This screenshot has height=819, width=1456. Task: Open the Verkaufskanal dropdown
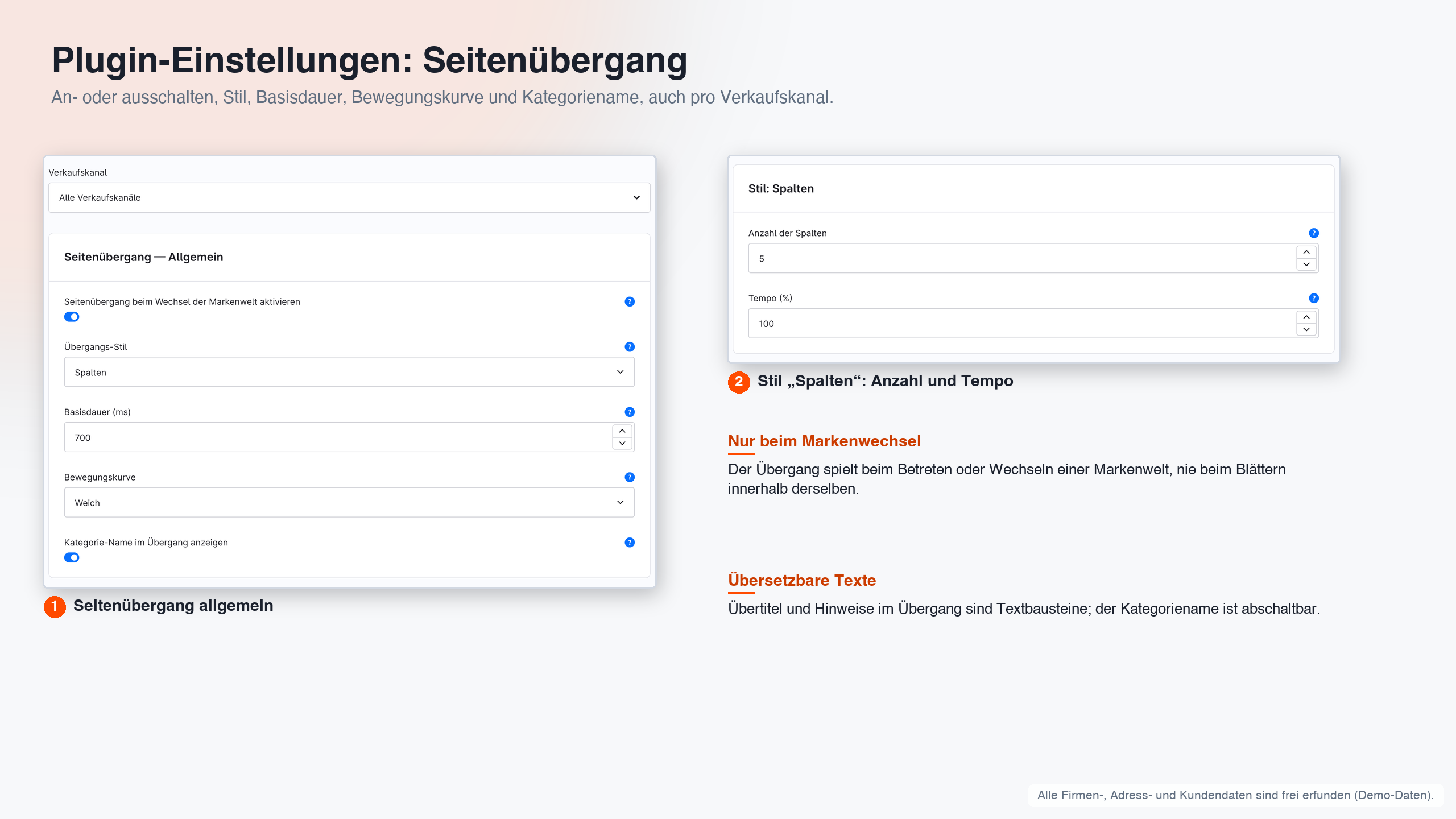[x=349, y=197]
